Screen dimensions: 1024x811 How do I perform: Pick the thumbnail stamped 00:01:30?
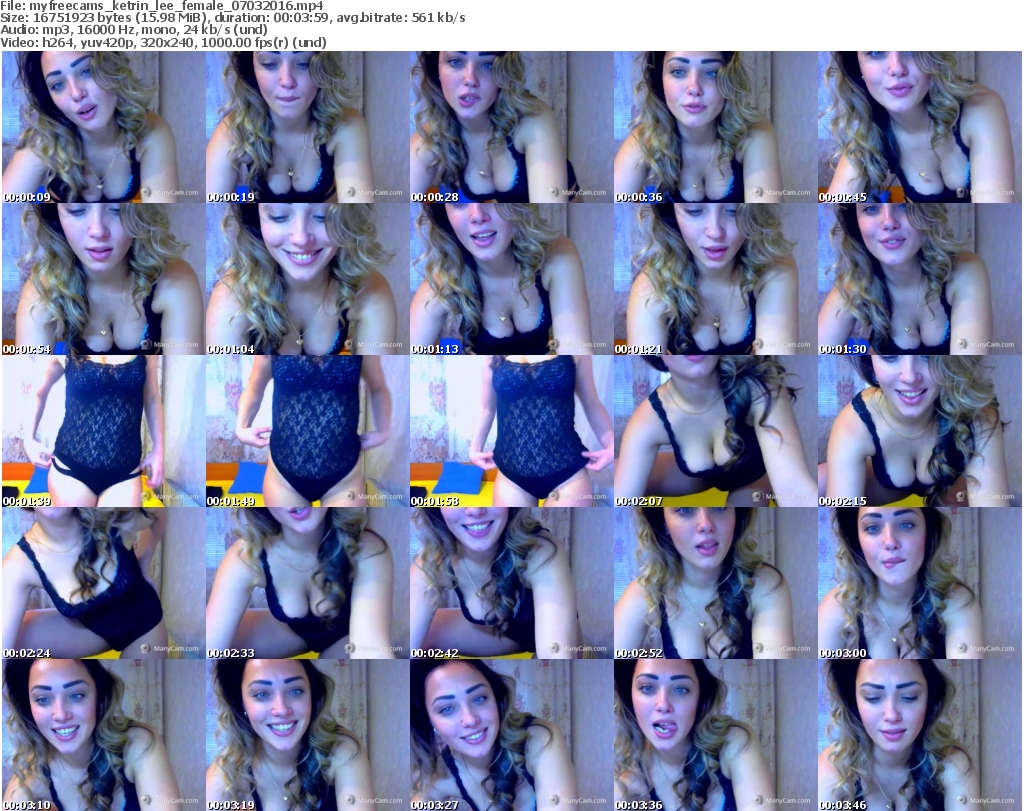click(920, 279)
